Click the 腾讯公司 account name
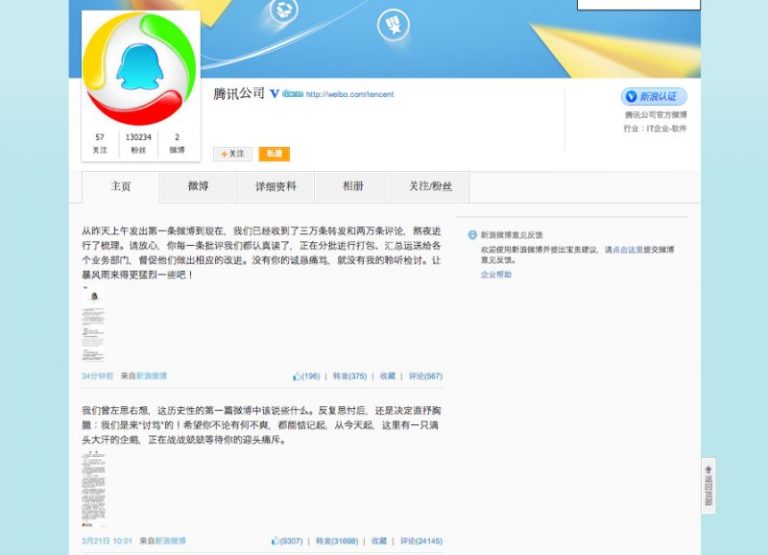 239,94
